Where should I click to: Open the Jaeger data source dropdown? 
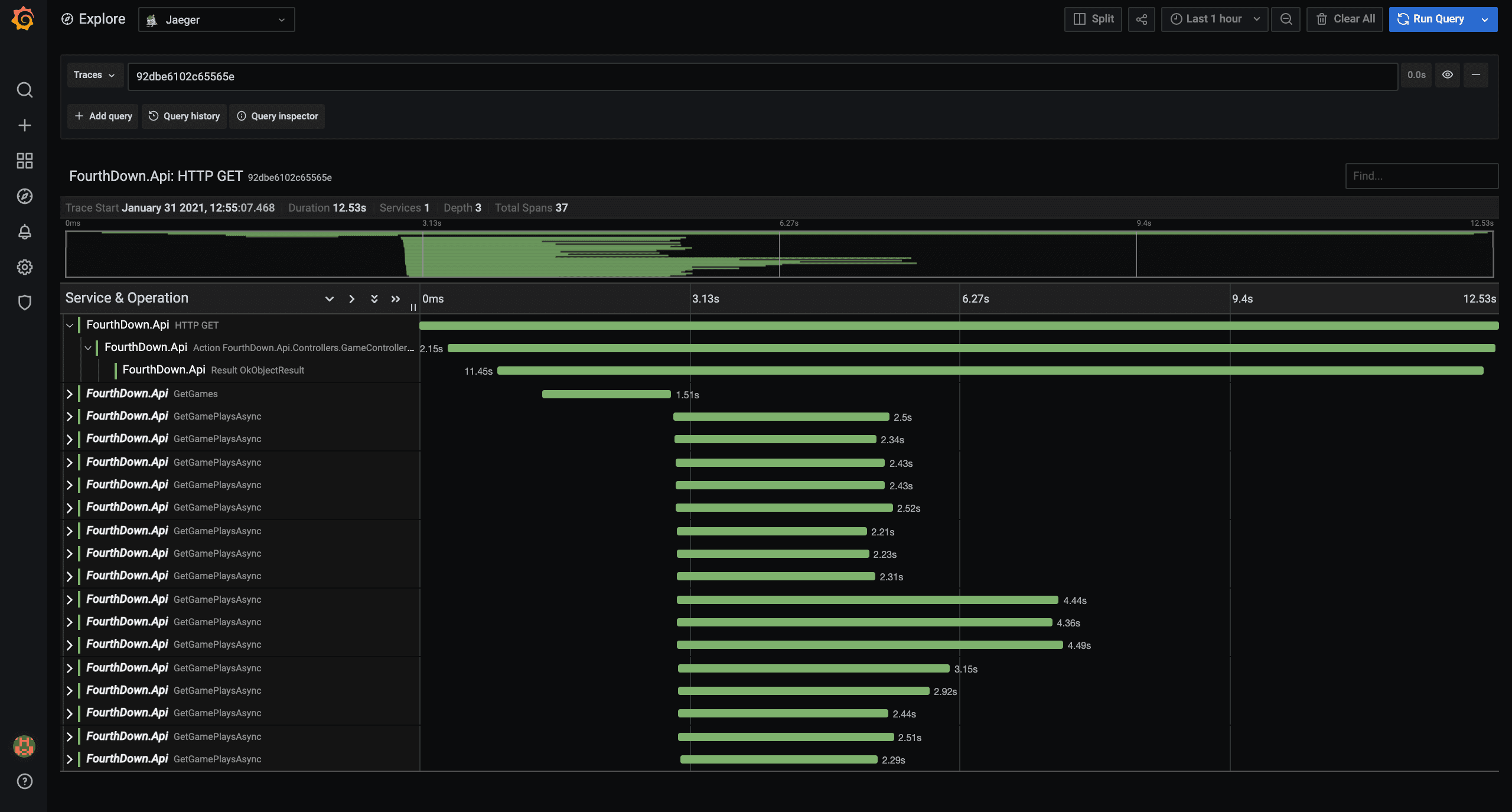[x=216, y=20]
